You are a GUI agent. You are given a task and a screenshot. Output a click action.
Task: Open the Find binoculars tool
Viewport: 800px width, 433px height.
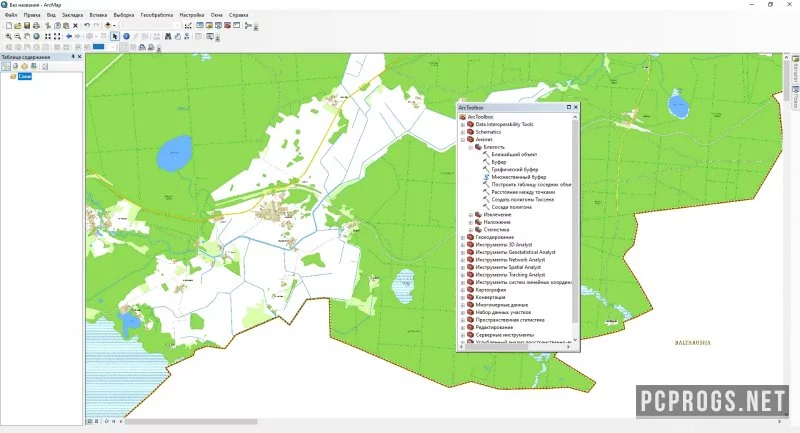click(x=168, y=36)
